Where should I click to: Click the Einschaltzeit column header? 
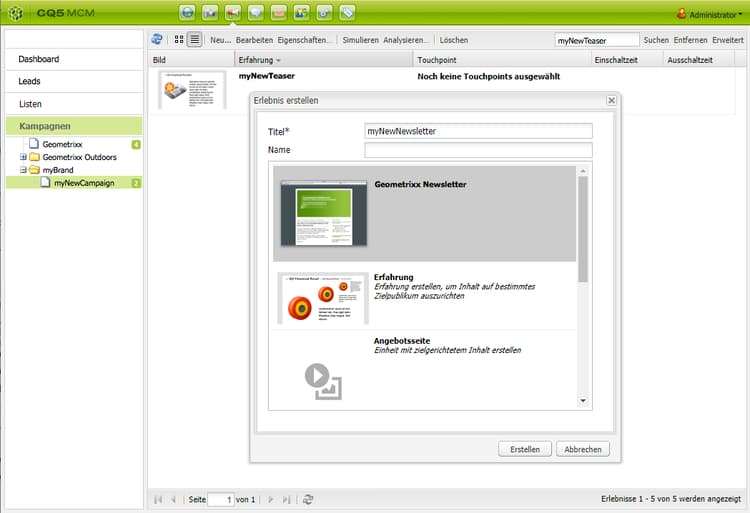tap(627, 60)
